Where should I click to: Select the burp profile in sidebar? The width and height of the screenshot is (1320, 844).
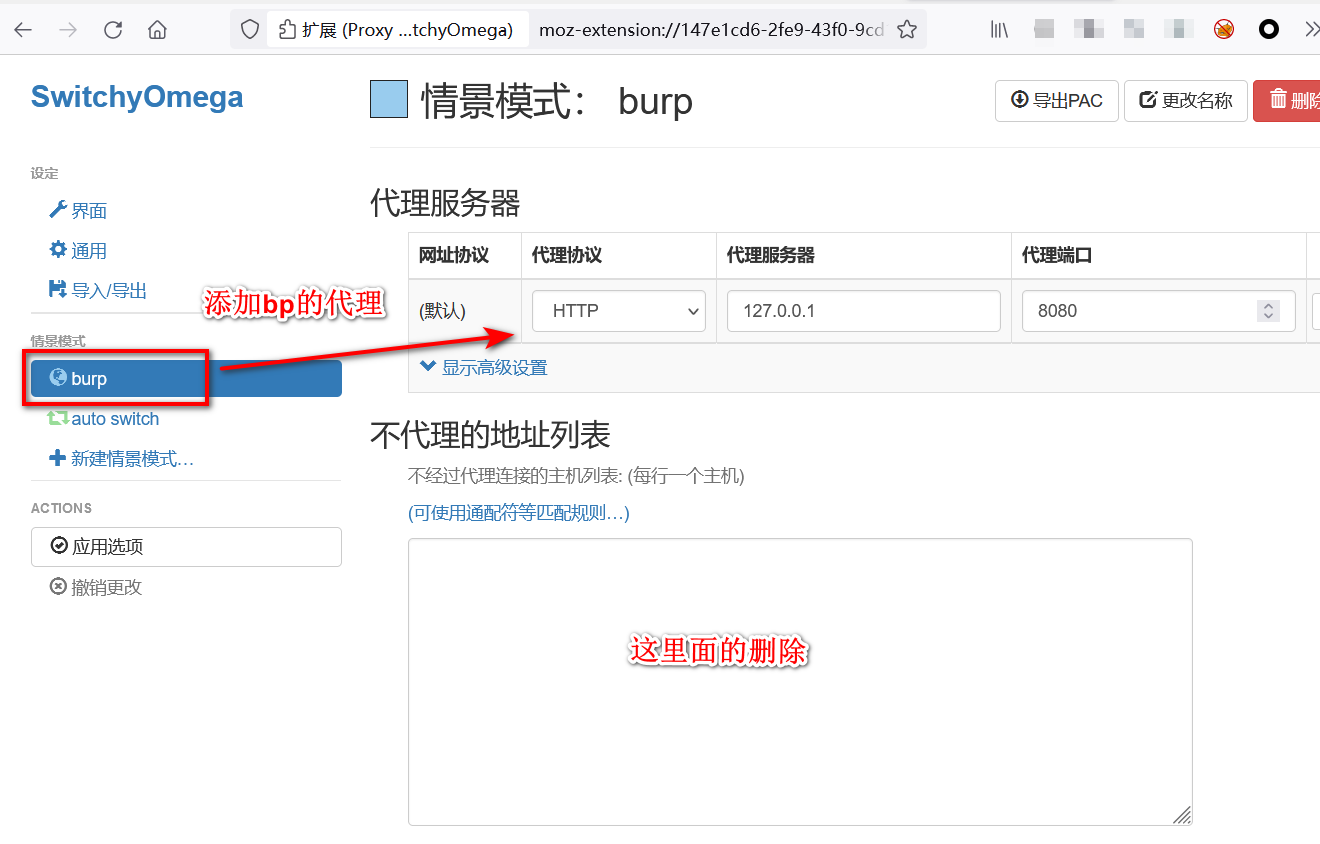186,379
